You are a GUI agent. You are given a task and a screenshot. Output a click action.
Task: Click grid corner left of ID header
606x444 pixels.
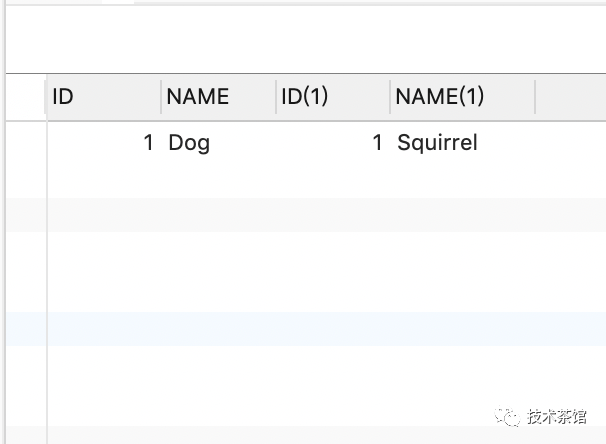click(26, 97)
